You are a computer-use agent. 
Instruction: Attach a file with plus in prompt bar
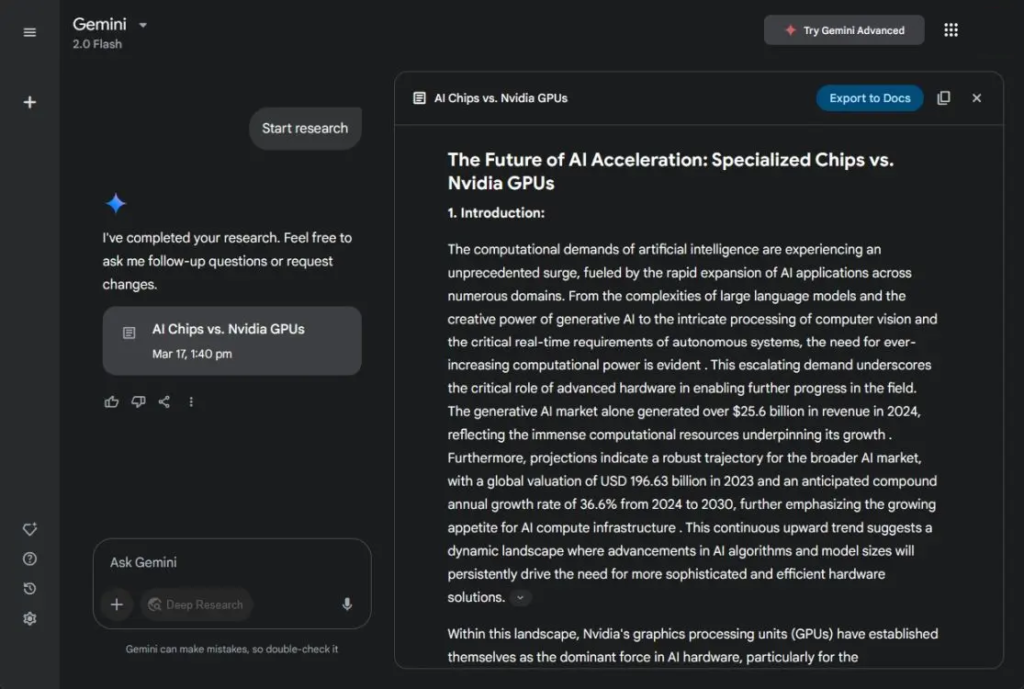(x=116, y=605)
